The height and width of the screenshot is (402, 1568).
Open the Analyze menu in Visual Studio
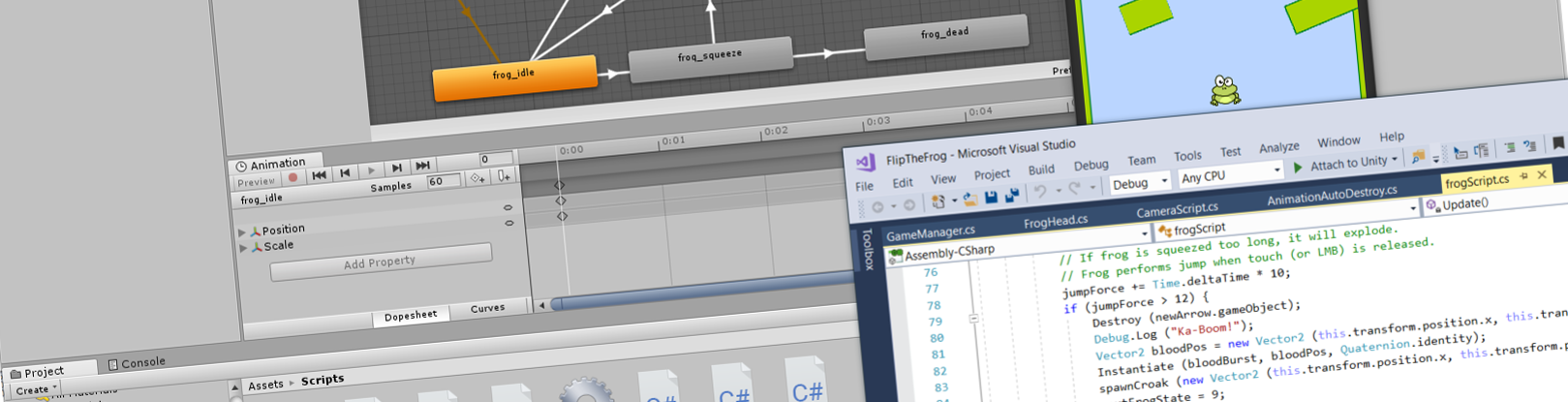point(1278,147)
